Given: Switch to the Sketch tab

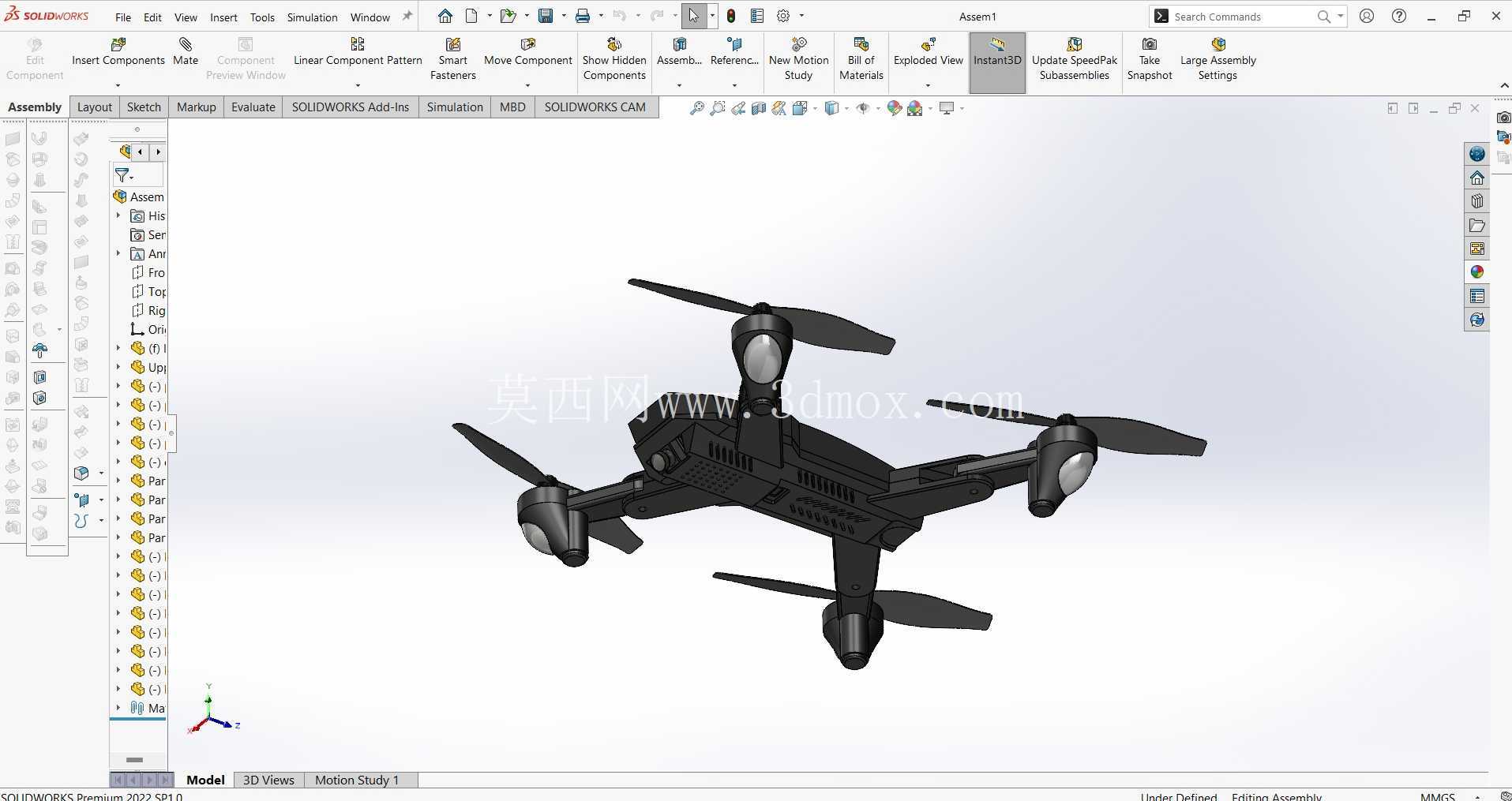Looking at the screenshot, I should (x=144, y=107).
